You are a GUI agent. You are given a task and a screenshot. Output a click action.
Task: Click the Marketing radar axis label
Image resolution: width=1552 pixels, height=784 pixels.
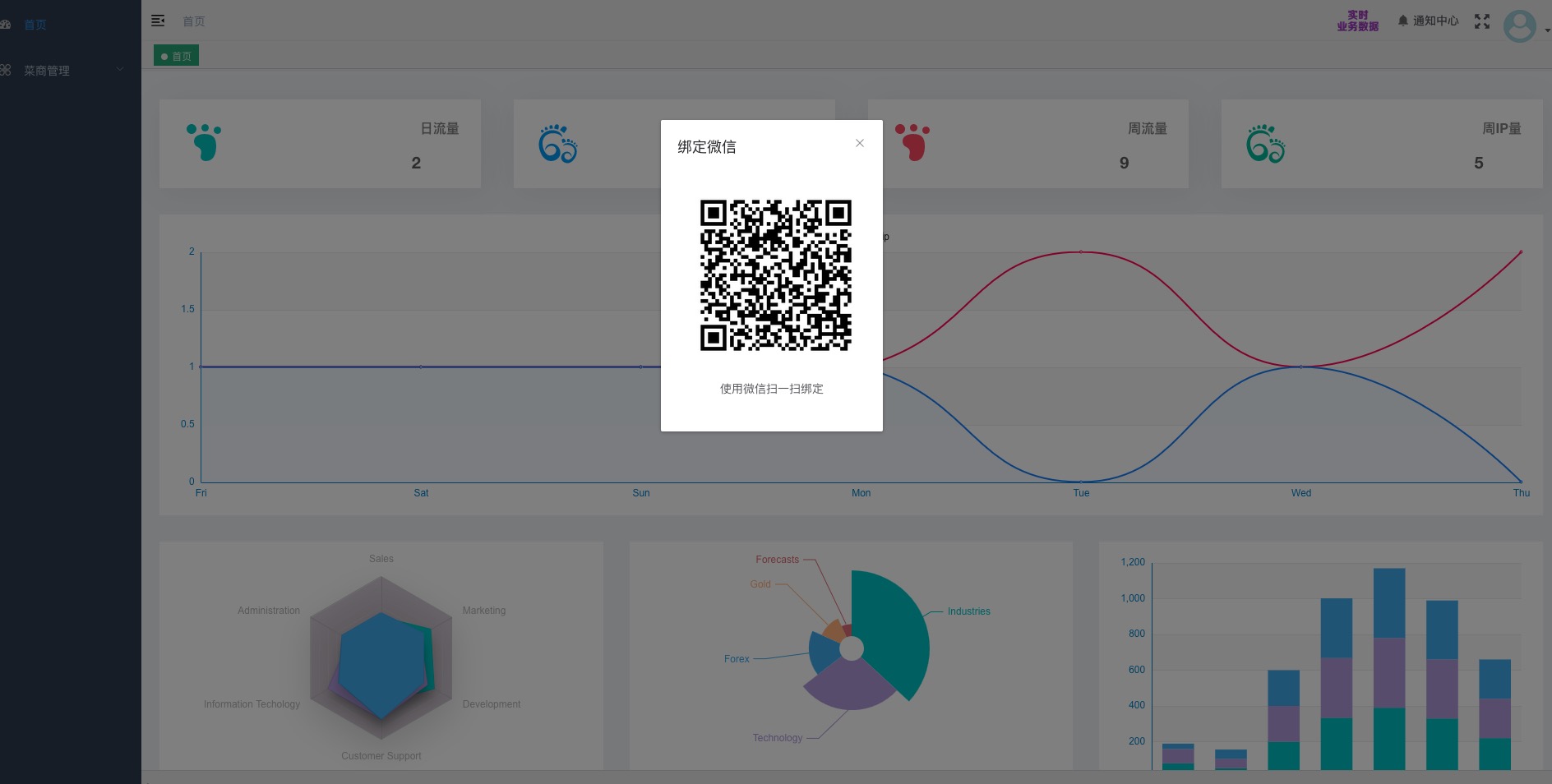pyautogui.click(x=484, y=611)
